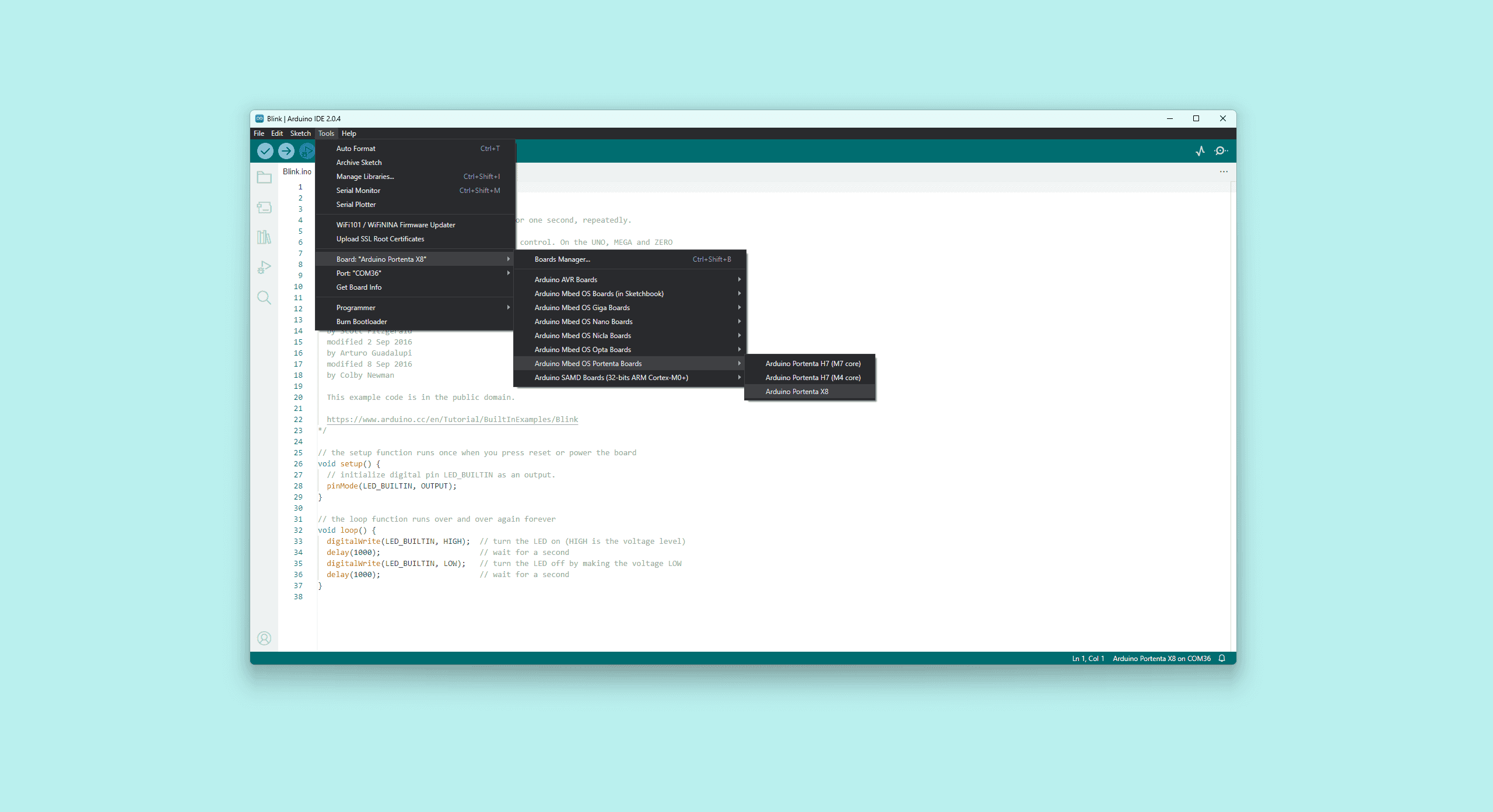
Task: Open the Search magnifier sidebar icon
Action: [x=264, y=298]
